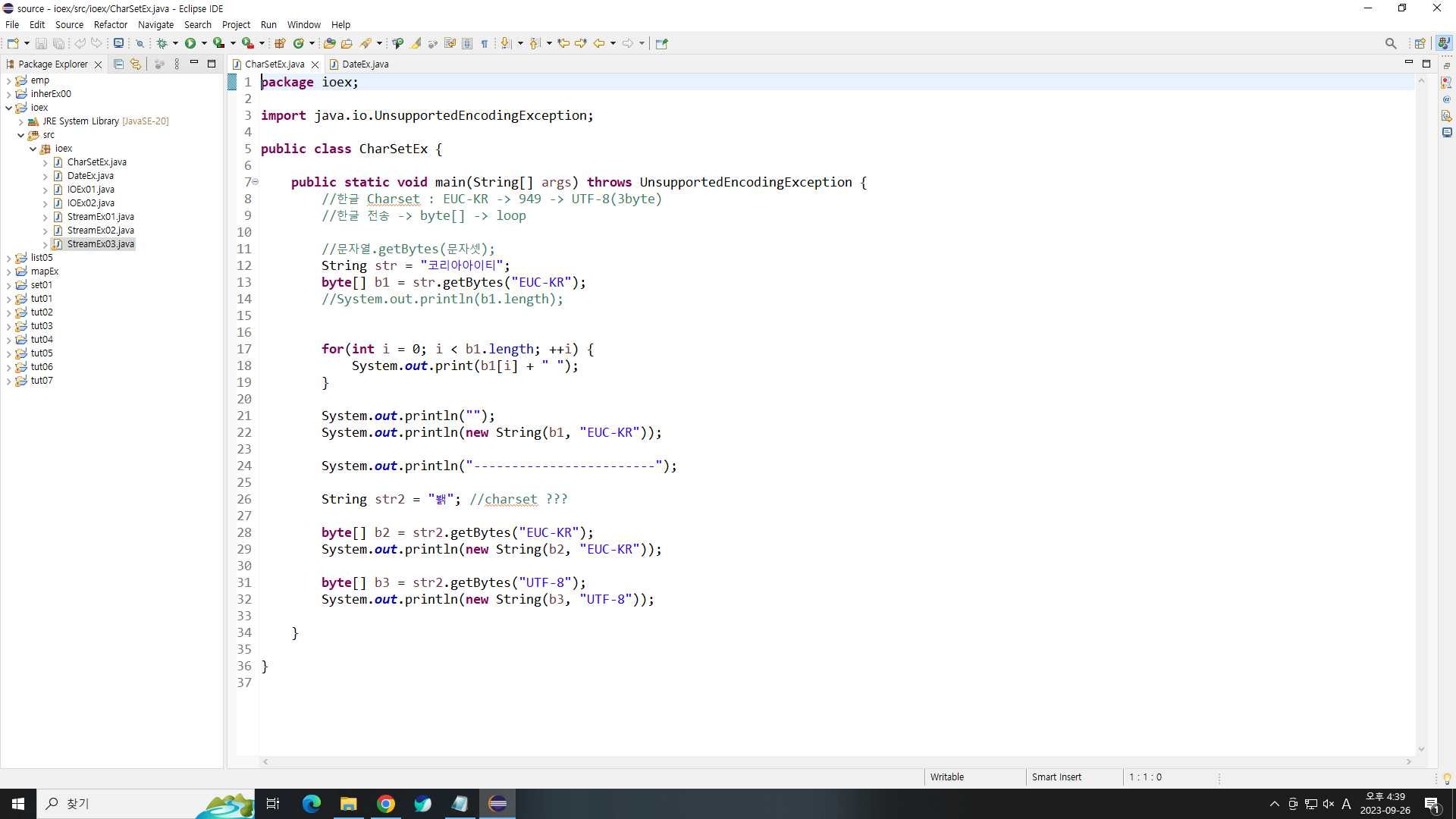Switch to the DateEx.java editor tab
1456x819 pixels.
pos(365,64)
